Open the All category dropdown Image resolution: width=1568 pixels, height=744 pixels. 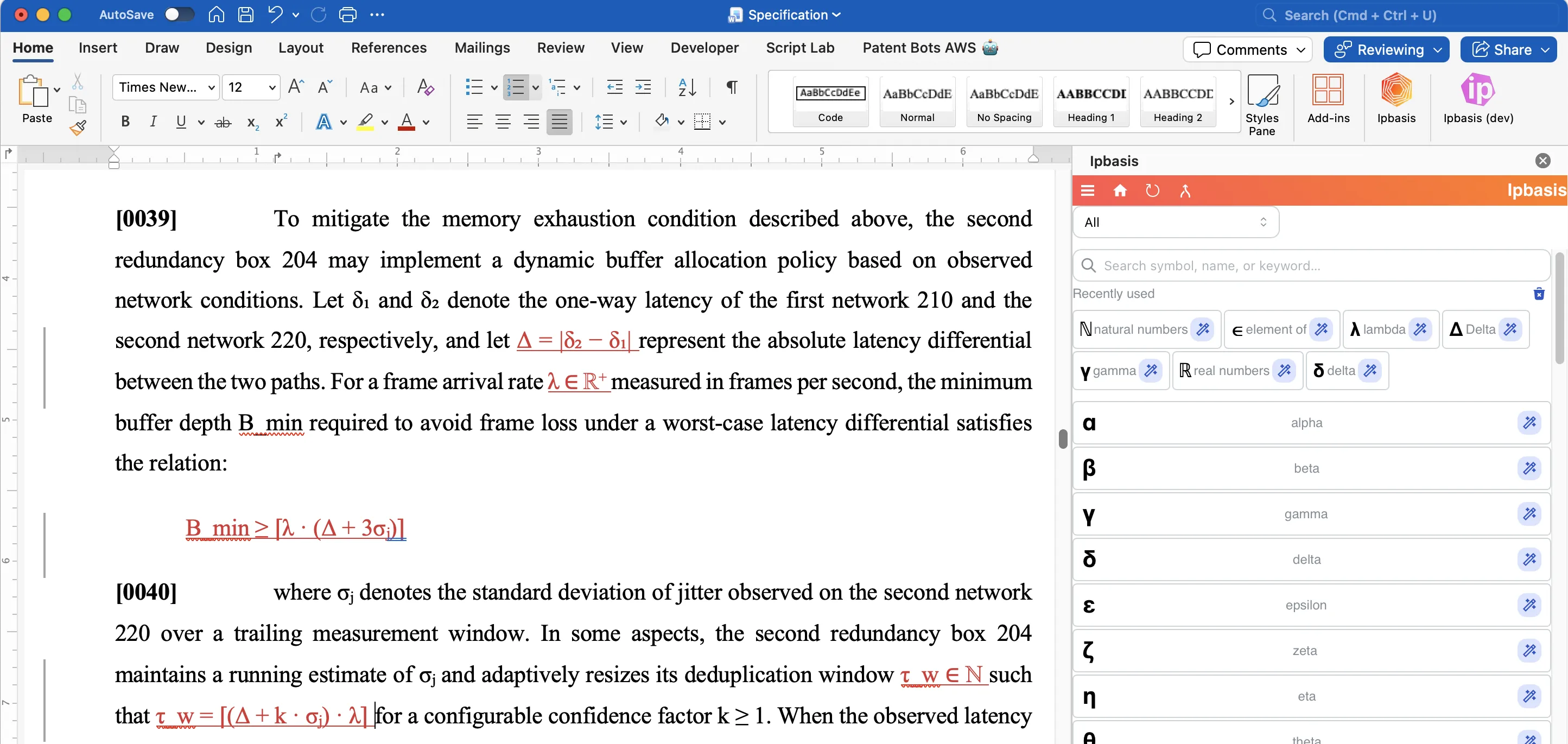point(1176,222)
